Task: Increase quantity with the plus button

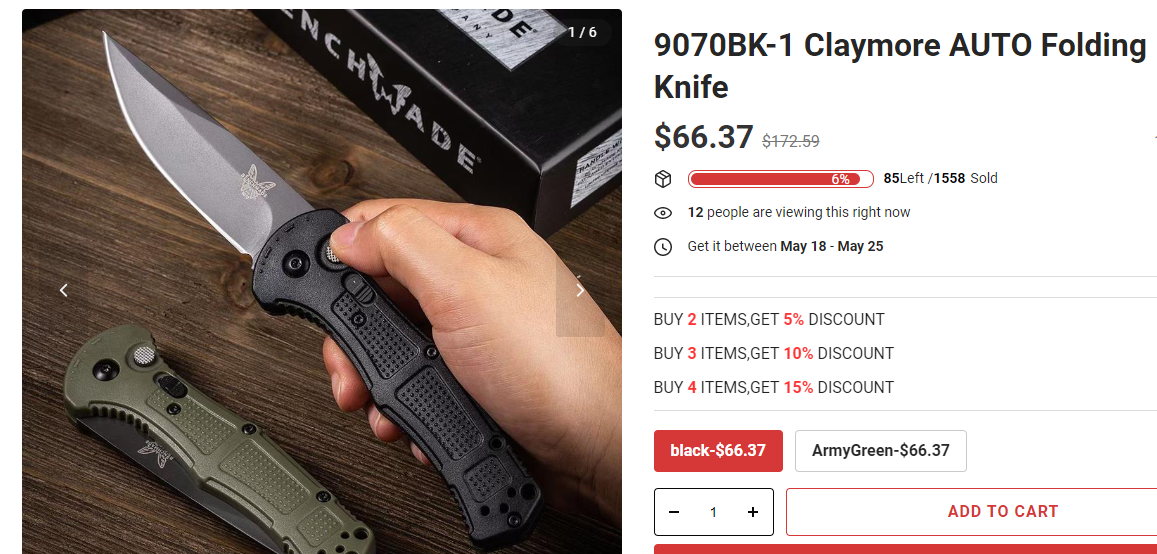Action: pos(753,512)
